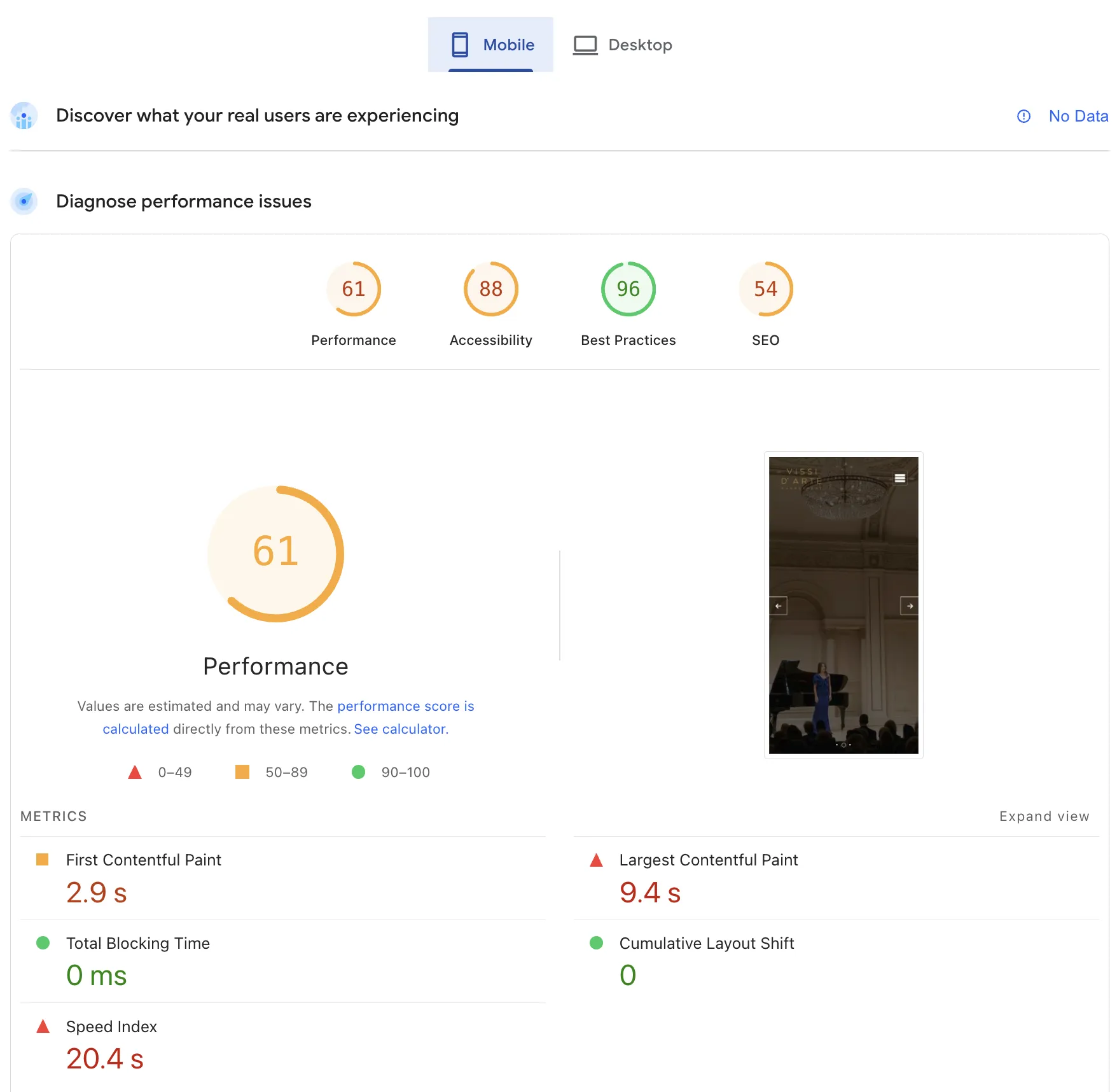
Task: Click the No Data link
Action: (1078, 116)
